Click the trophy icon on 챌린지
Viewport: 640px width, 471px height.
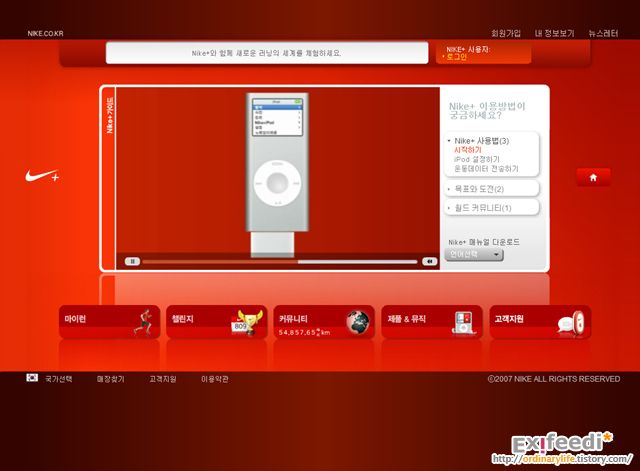pos(248,322)
